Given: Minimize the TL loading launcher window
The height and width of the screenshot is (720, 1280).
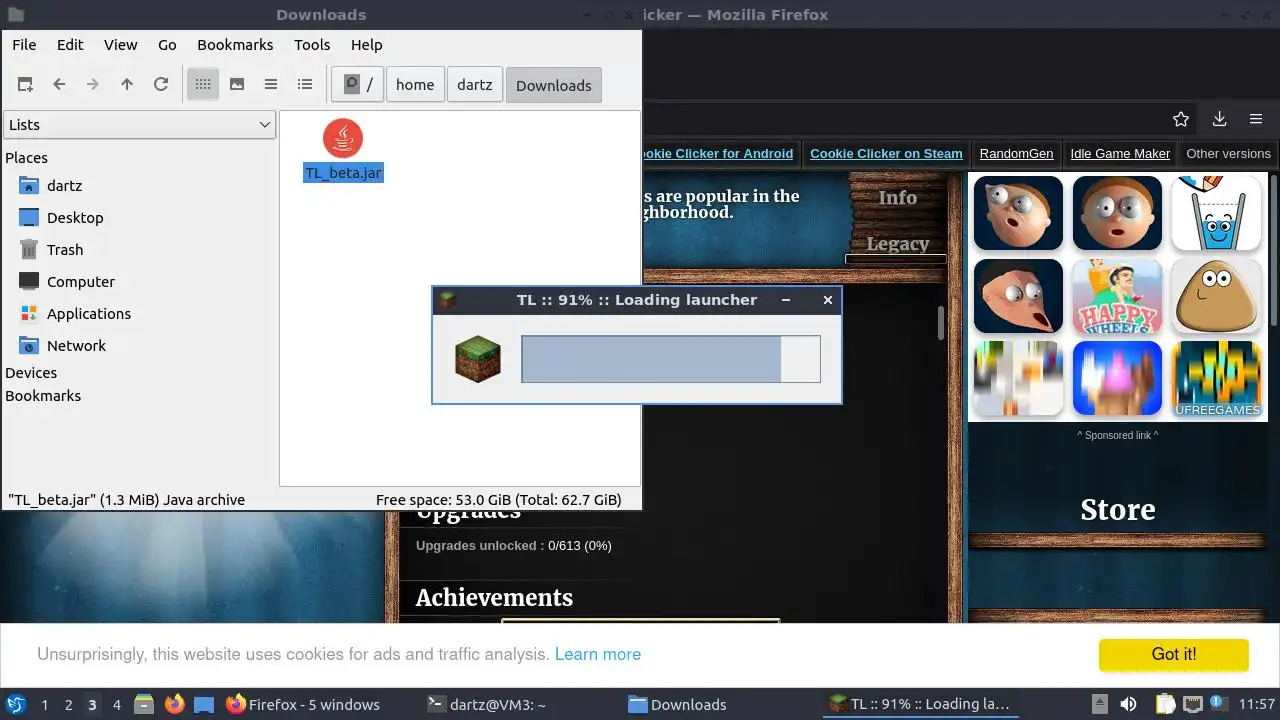Looking at the screenshot, I should [x=786, y=300].
